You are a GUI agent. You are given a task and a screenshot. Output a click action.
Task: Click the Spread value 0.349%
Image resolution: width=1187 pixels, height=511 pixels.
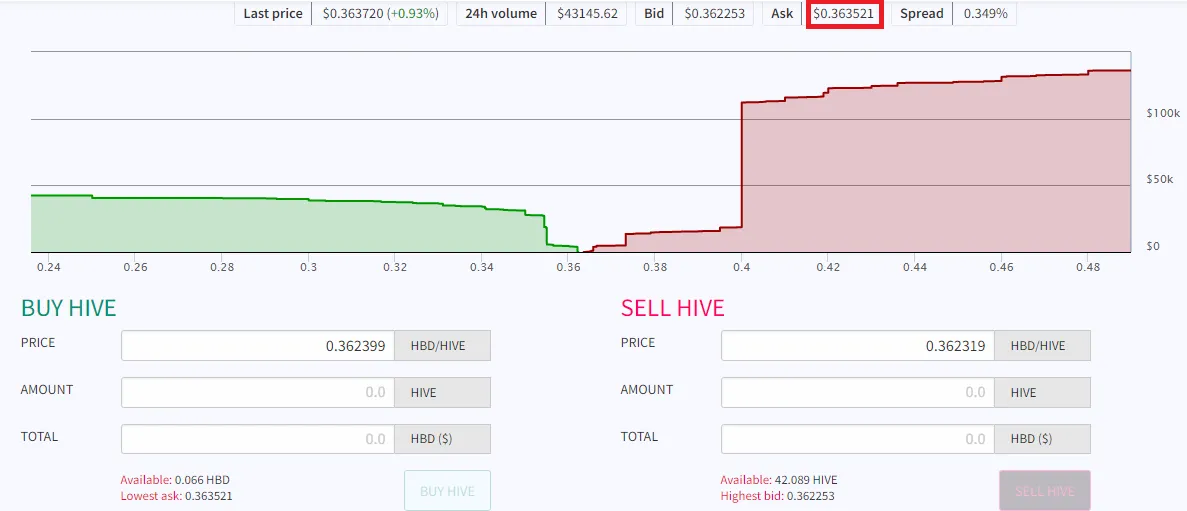tap(985, 14)
